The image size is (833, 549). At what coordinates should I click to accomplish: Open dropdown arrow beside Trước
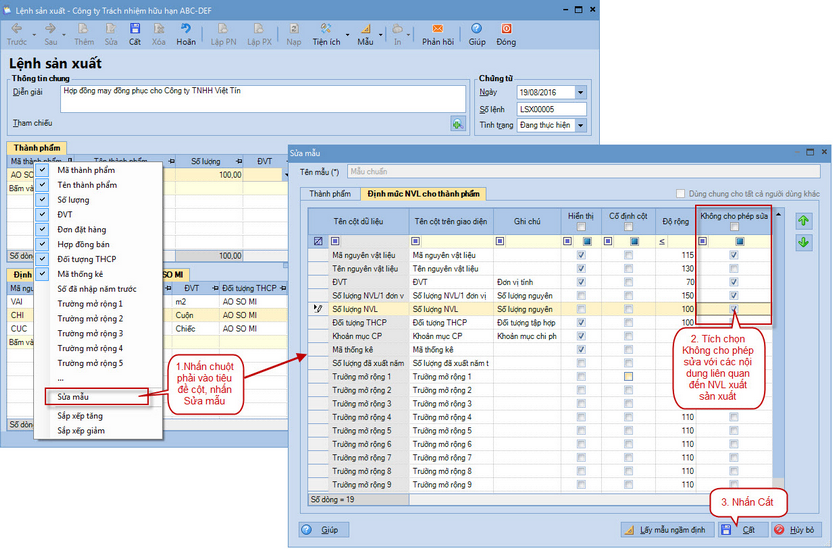pos(34,35)
